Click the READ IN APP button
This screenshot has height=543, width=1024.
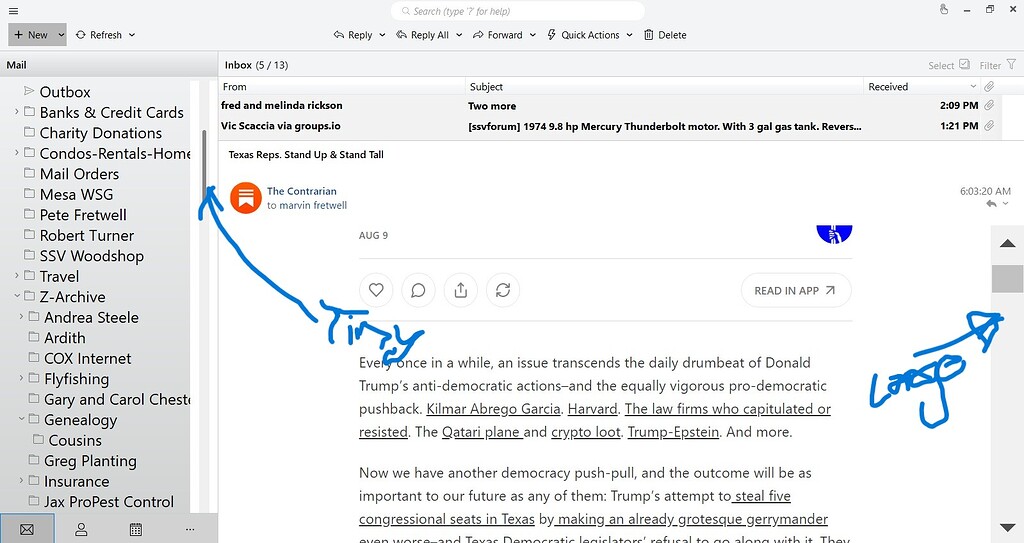(x=795, y=291)
